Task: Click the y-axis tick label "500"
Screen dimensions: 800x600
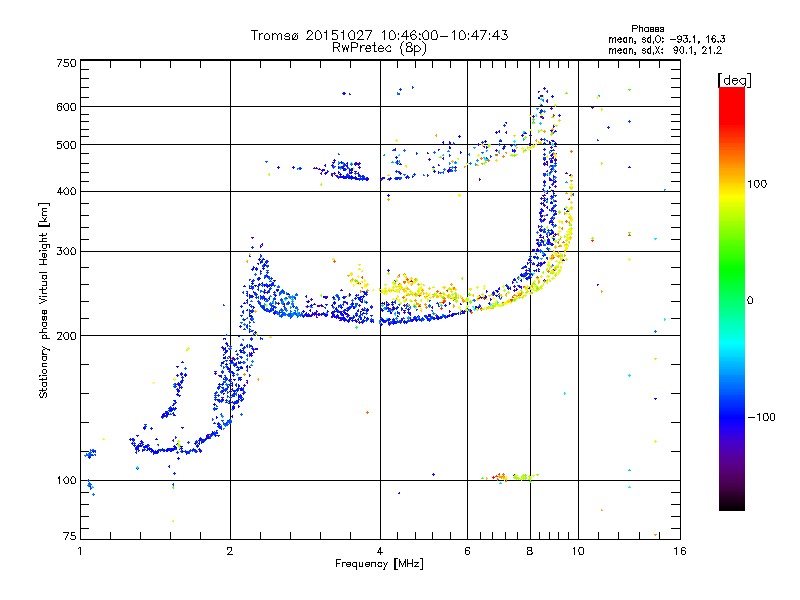Action: tap(66, 145)
